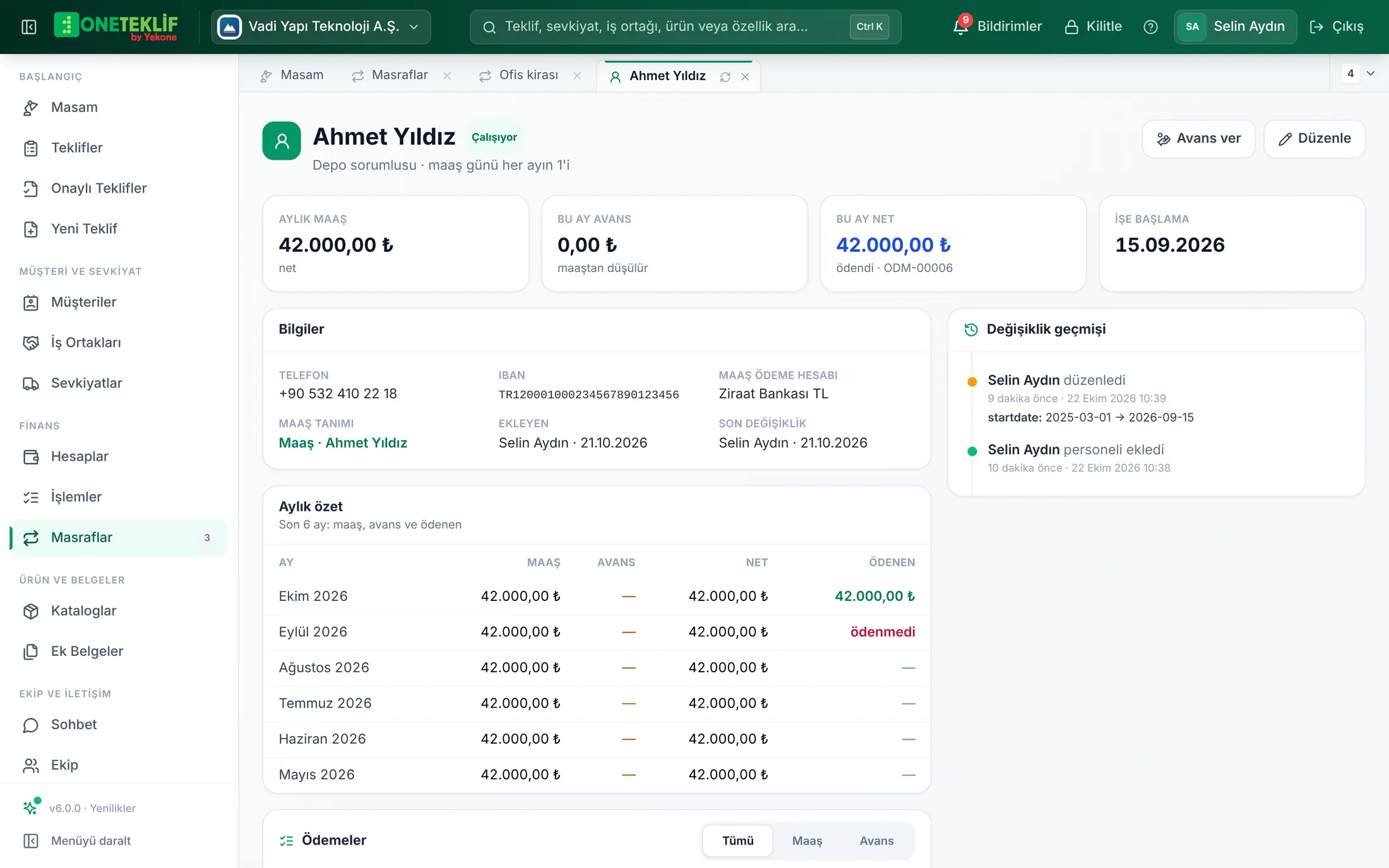This screenshot has width=1389, height=868.
Task: Close the Ahmet Yıldız tab
Action: pyautogui.click(x=745, y=76)
